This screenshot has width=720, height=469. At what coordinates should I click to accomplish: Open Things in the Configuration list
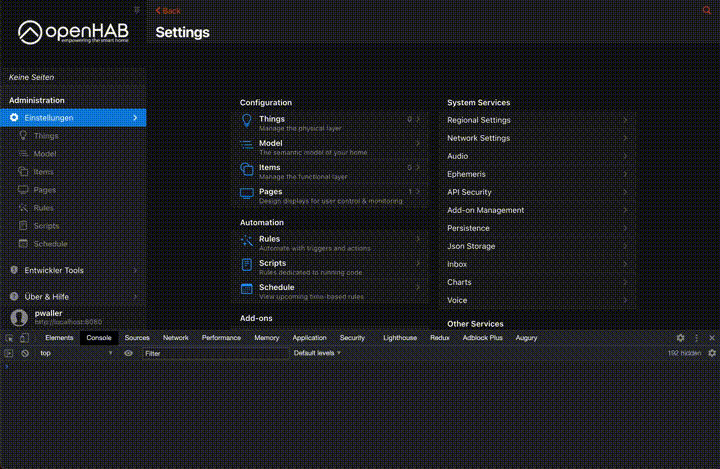[x=330, y=123]
